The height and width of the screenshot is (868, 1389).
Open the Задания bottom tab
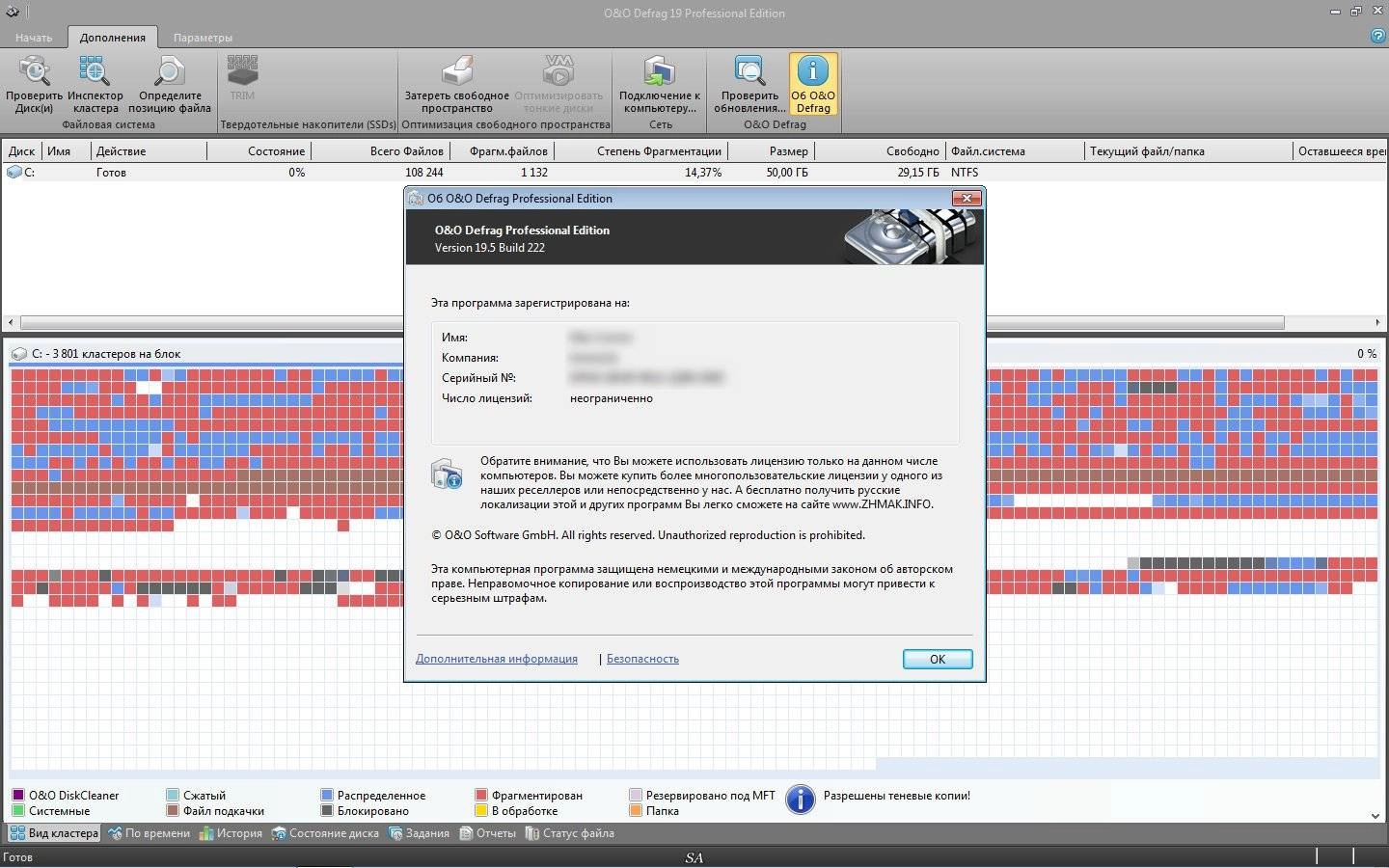(x=419, y=833)
